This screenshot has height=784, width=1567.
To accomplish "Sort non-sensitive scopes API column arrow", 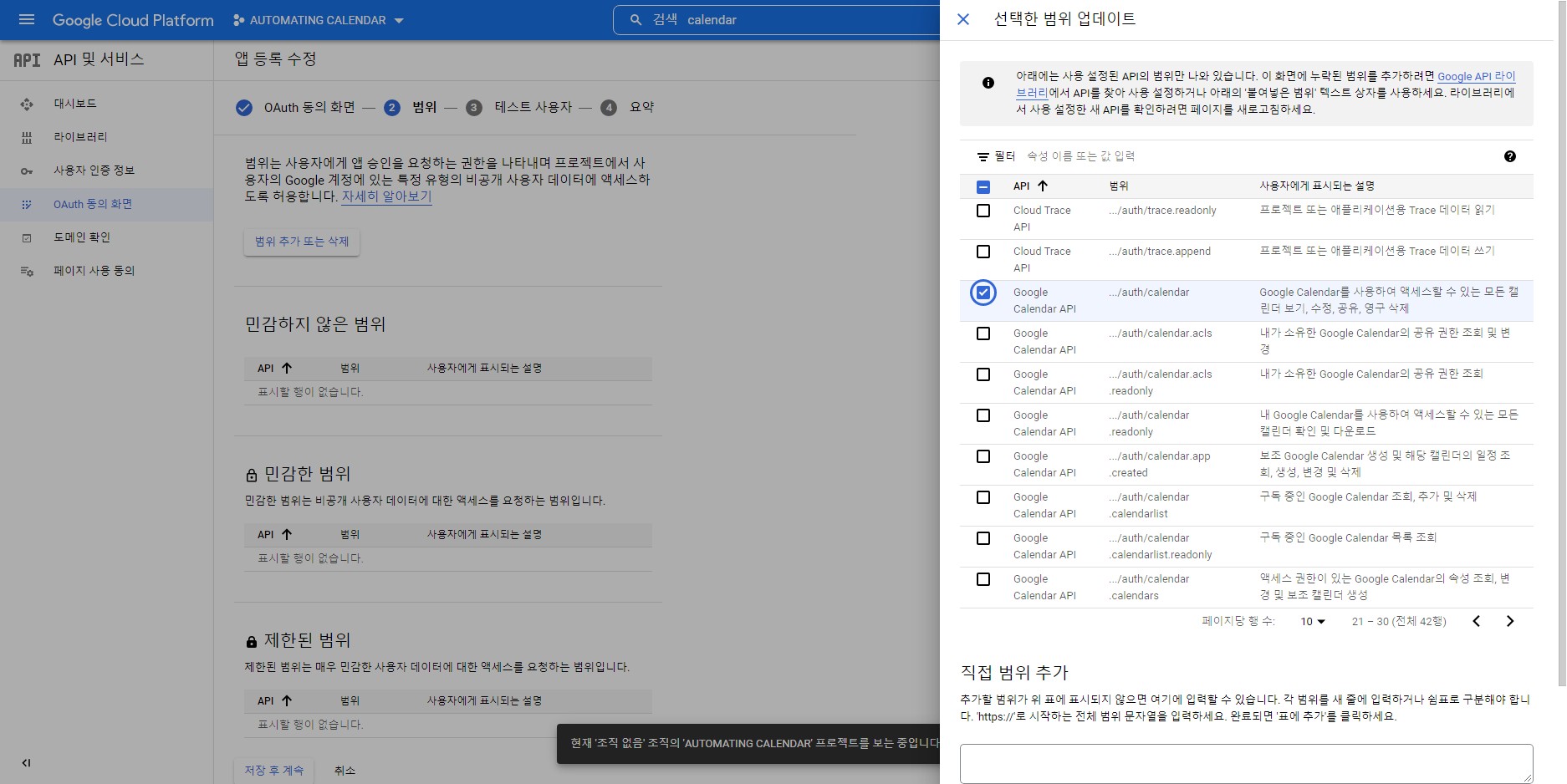I will click(287, 368).
